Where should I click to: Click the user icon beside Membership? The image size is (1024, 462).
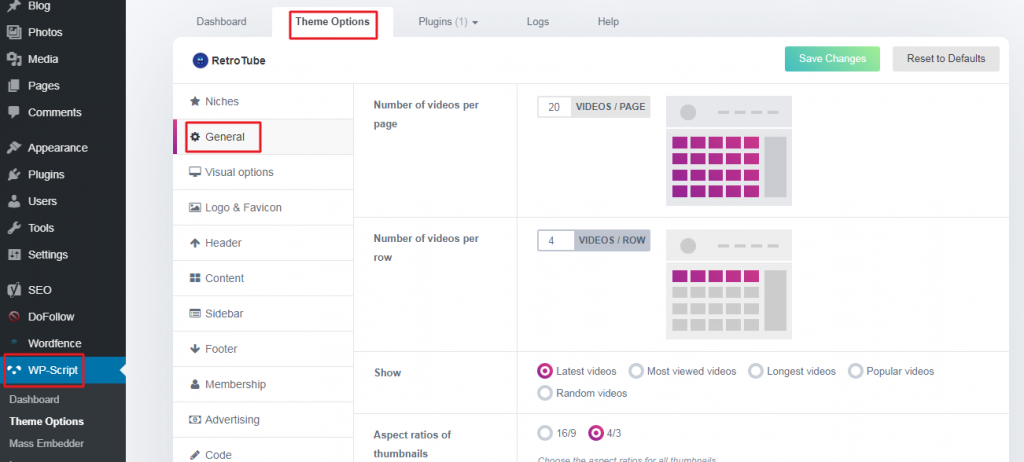[195, 384]
